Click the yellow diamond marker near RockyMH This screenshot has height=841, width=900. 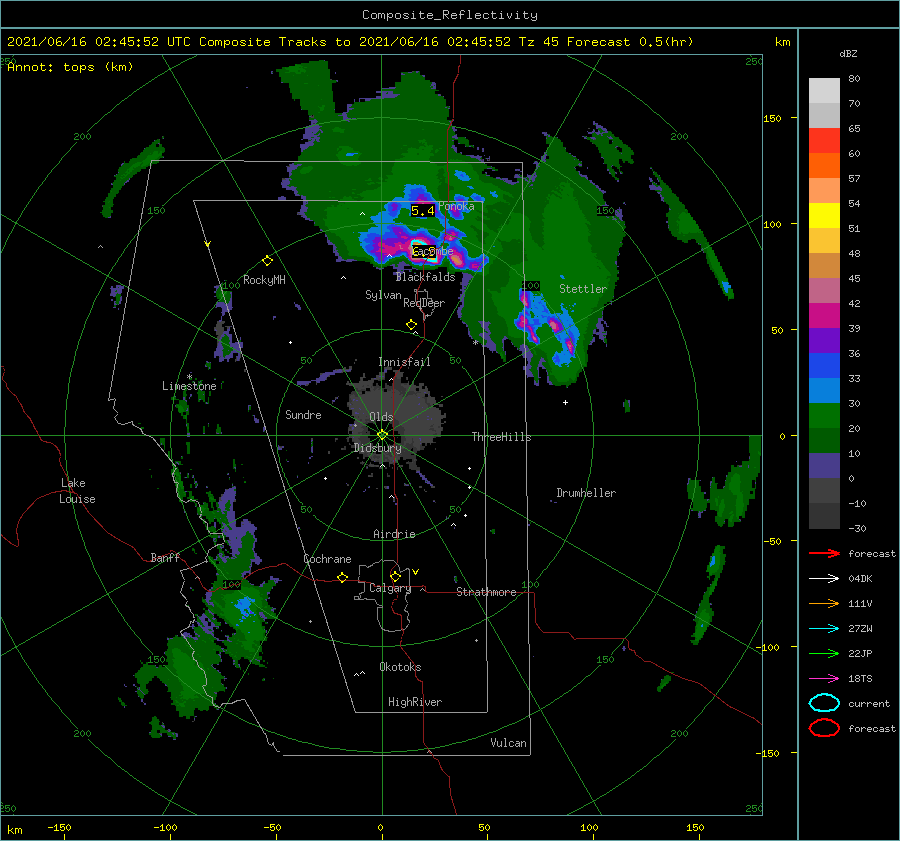click(267, 261)
